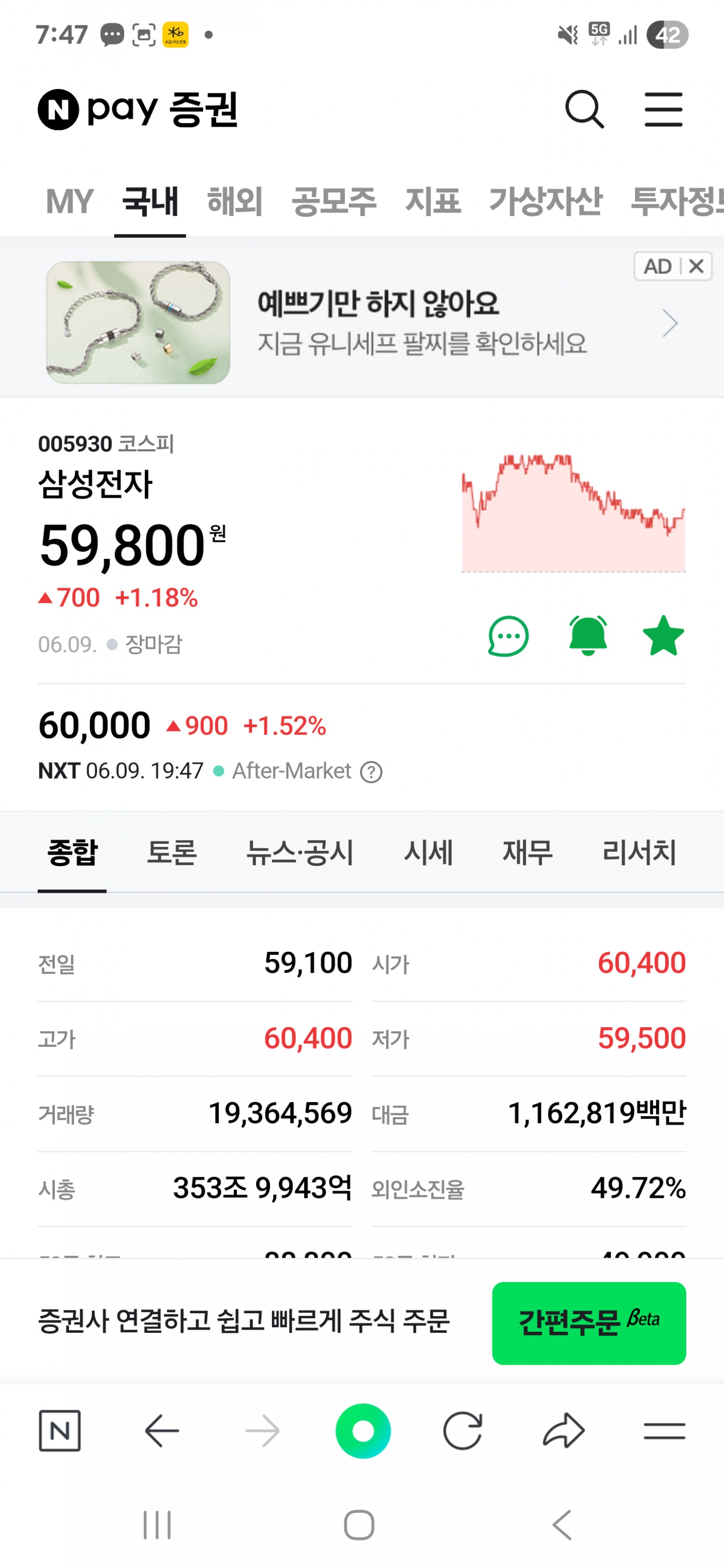The image size is (724, 1568).
Task: Tap the Naver N home icon
Action: 59,1430
